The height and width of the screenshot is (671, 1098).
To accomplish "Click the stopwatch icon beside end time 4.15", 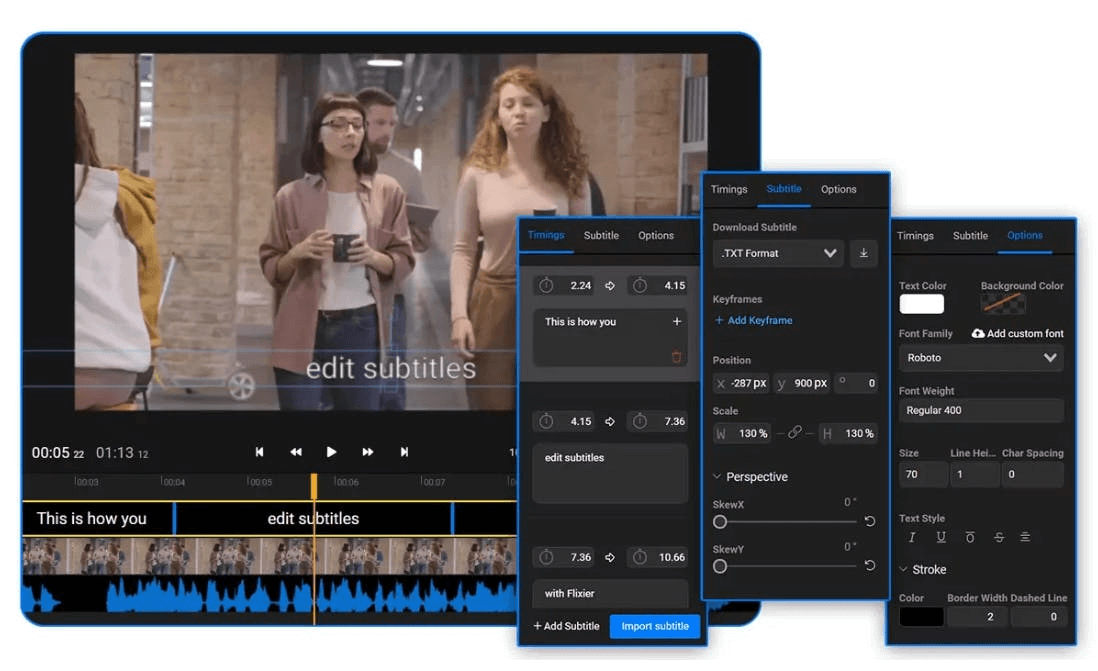I will pyautogui.click(x=639, y=285).
